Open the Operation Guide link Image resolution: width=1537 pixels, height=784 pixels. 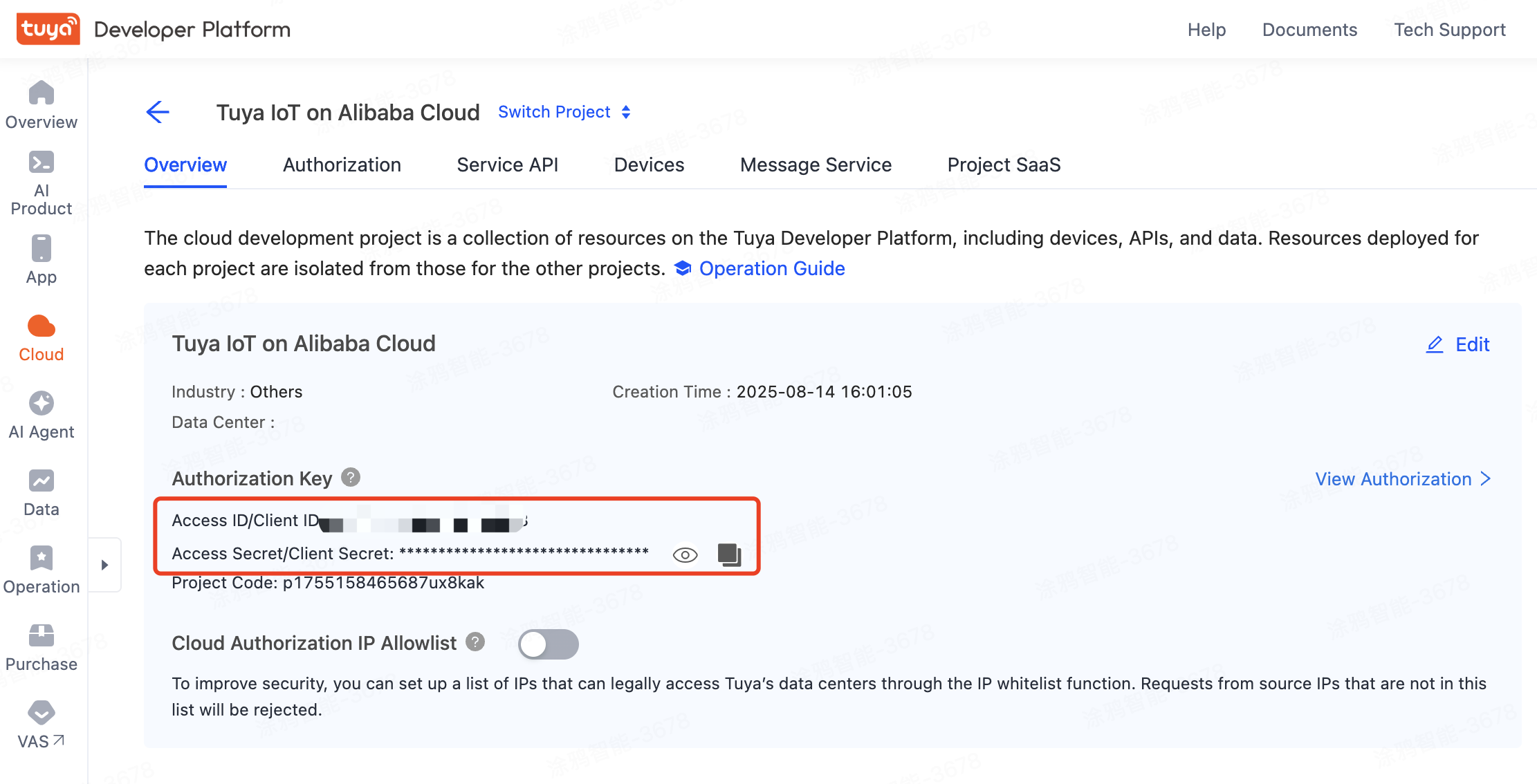tap(771, 268)
